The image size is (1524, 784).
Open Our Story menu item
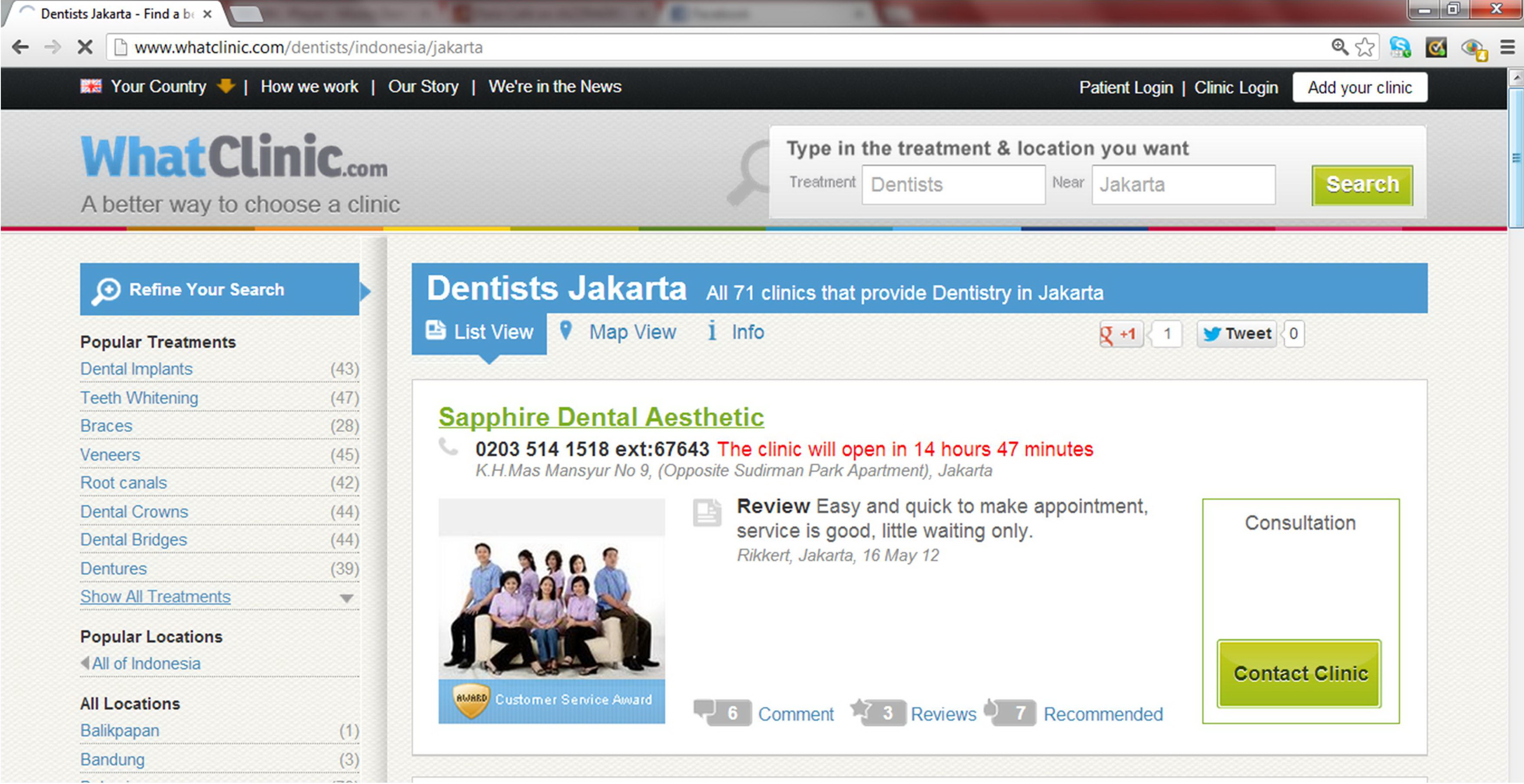click(424, 86)
